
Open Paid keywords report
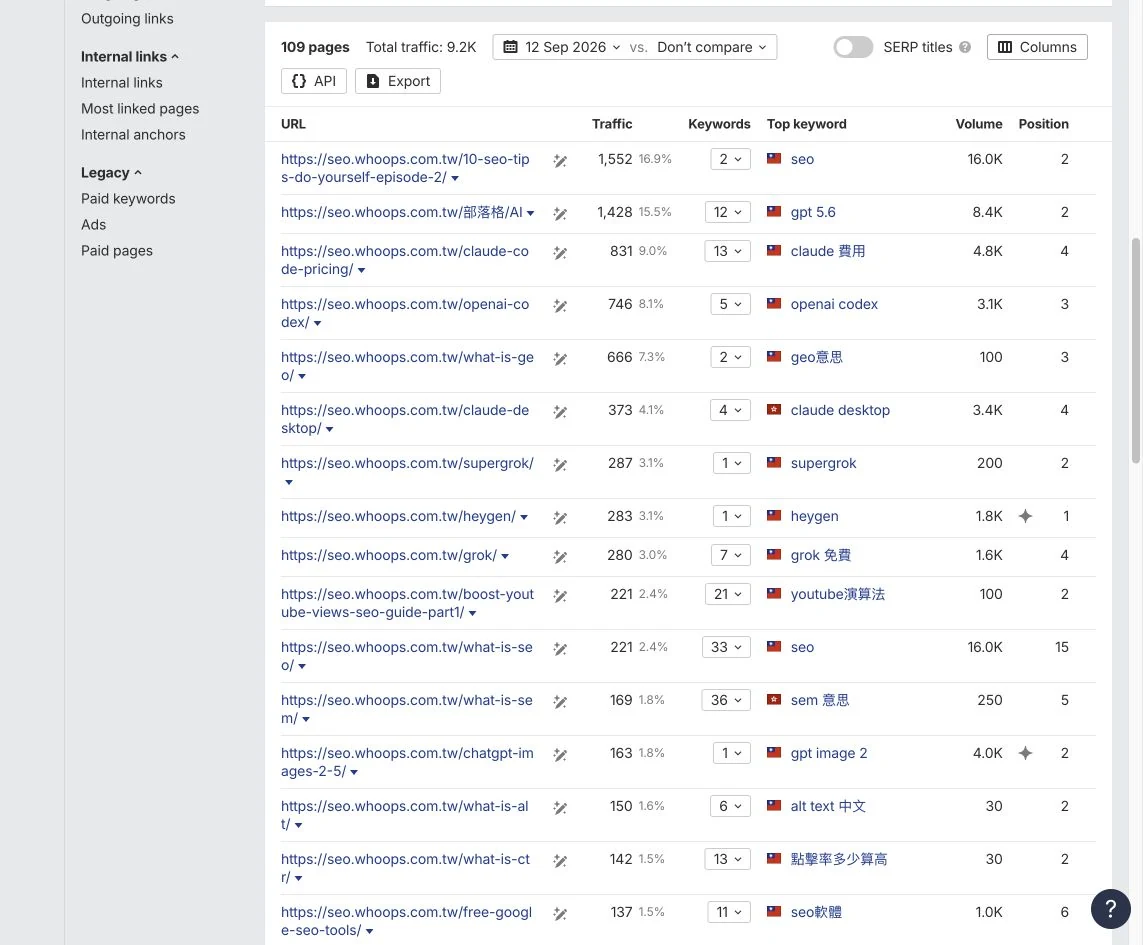(128, 199)
